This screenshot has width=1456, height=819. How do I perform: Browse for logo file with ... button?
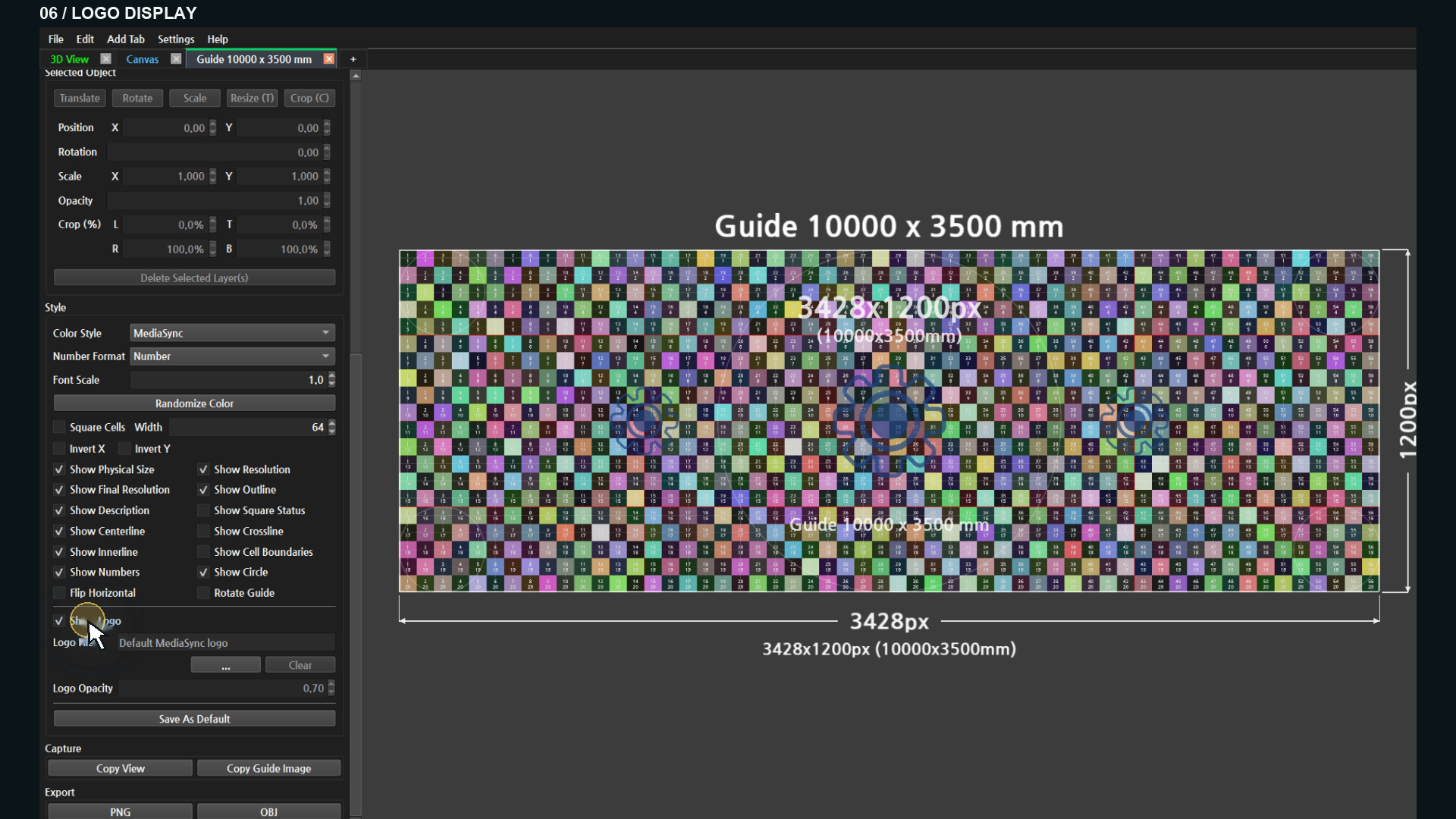226,665
